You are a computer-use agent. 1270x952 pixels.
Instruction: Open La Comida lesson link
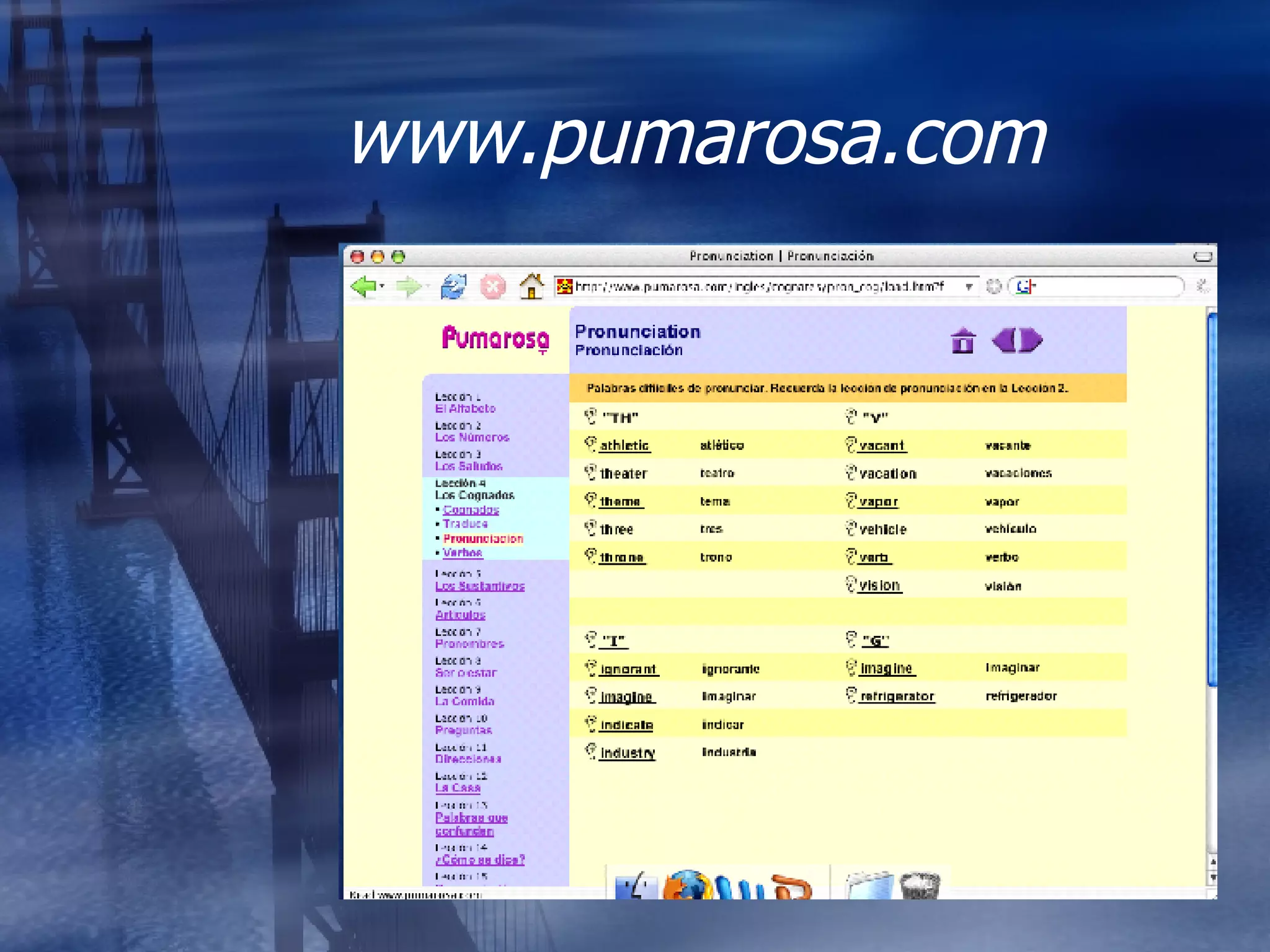click(x=464, y=701)
